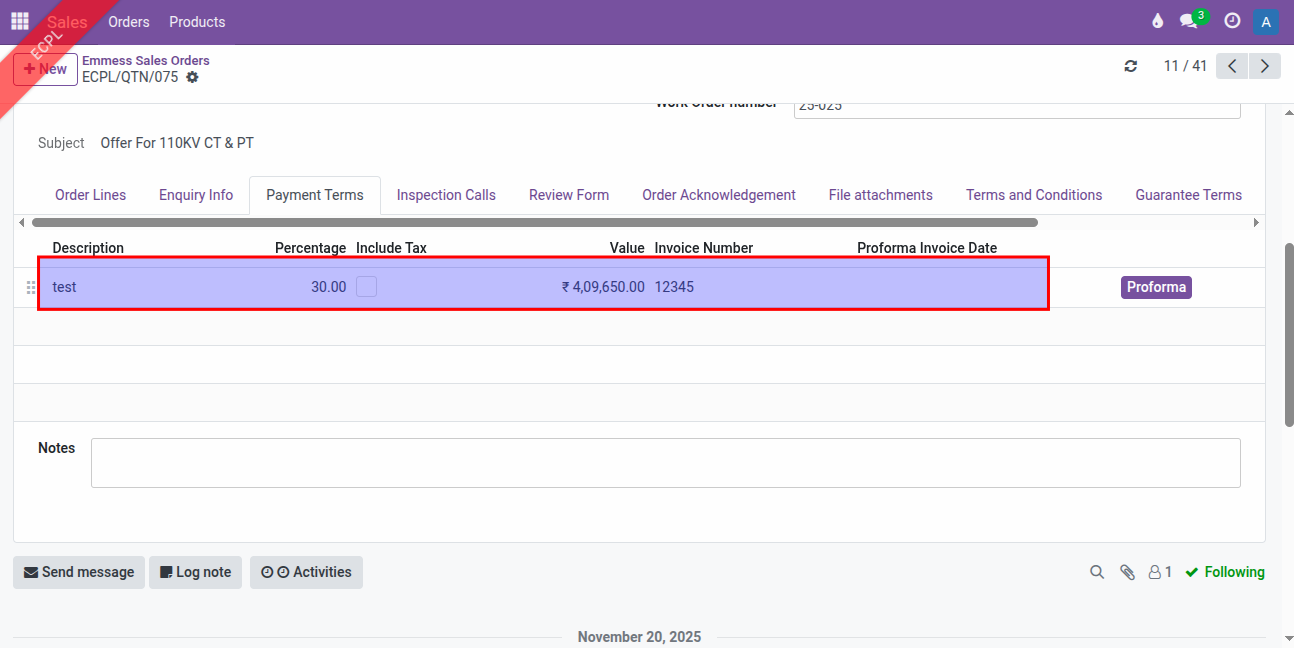
Task: Click the droplet debug icon
Action: pos(1157,21)
